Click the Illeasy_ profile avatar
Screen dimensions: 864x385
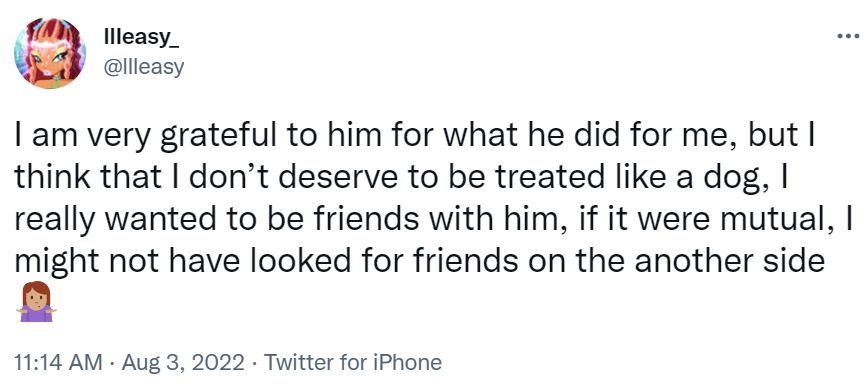pos(50,53)
